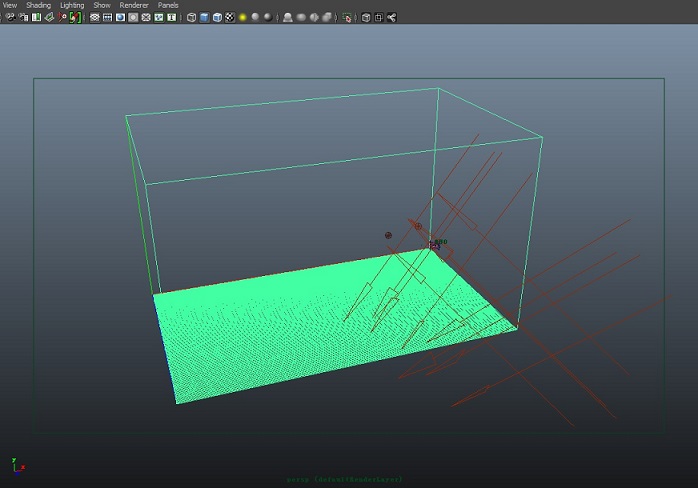The height and width of the screenshot is (488, 698).
Task: Click the crop-square toolbar icon
Action: coord(379,17)
